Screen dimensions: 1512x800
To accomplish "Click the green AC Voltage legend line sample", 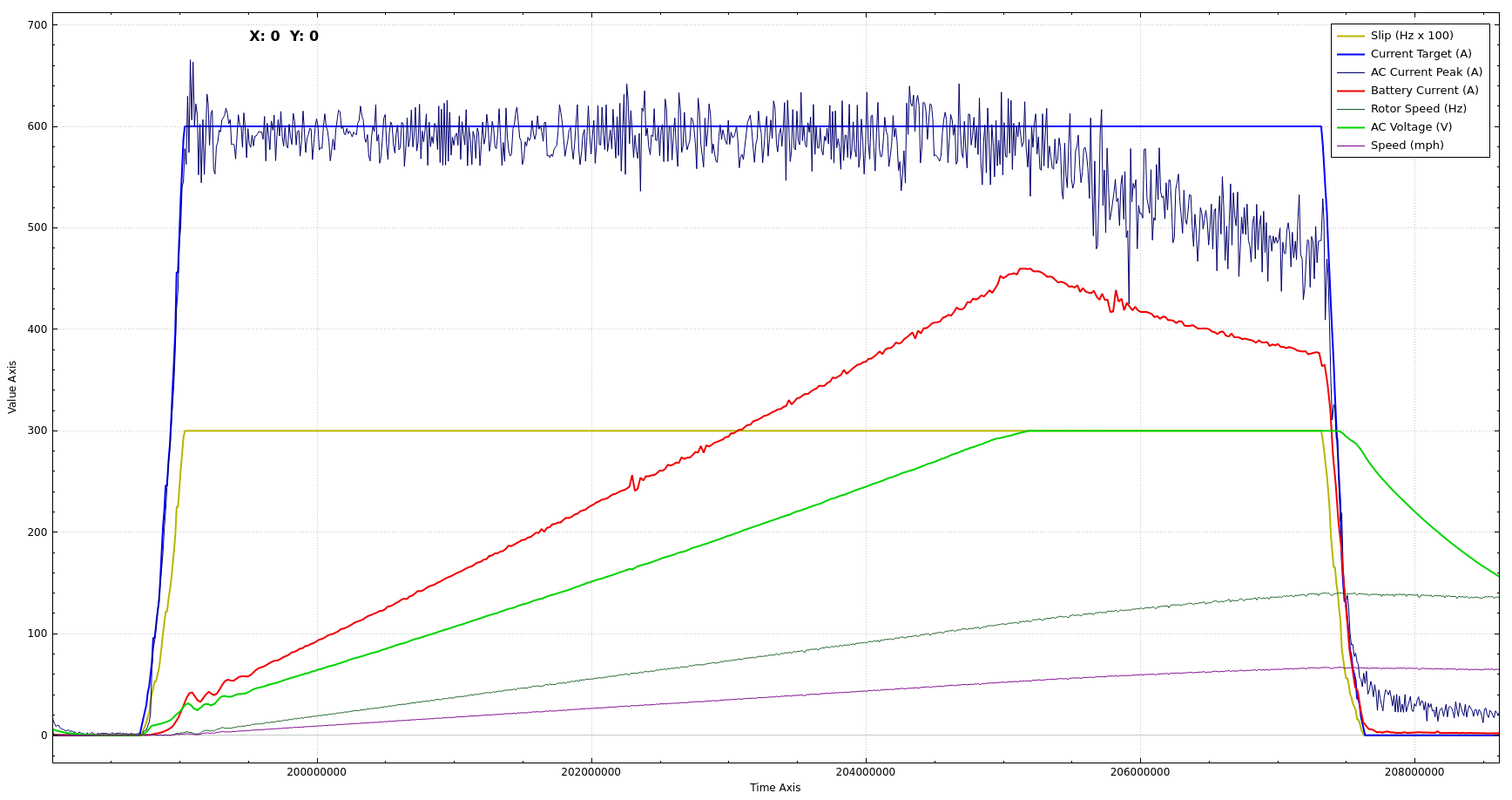I will pyautogui.click(x=1351, y=127).
